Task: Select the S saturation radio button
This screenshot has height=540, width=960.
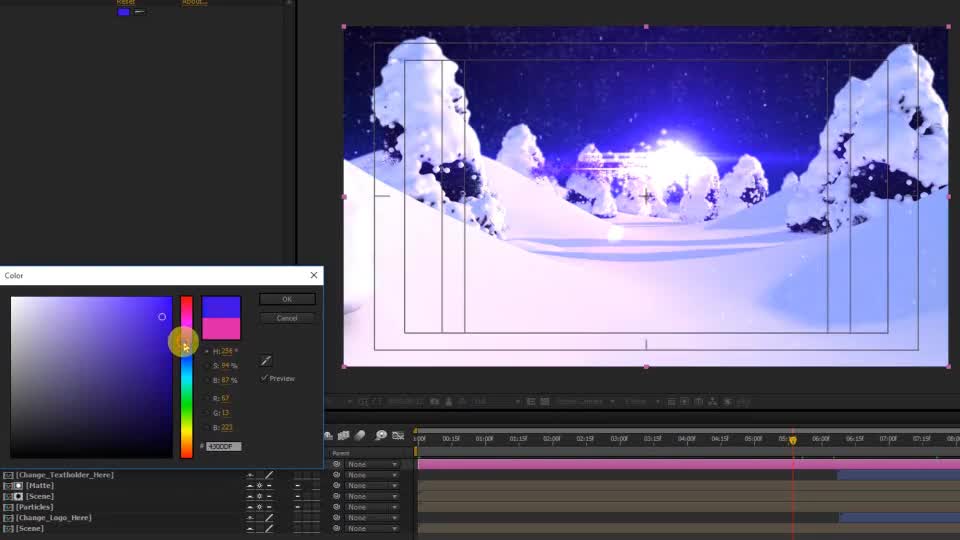Action: [x=206, y=366]
